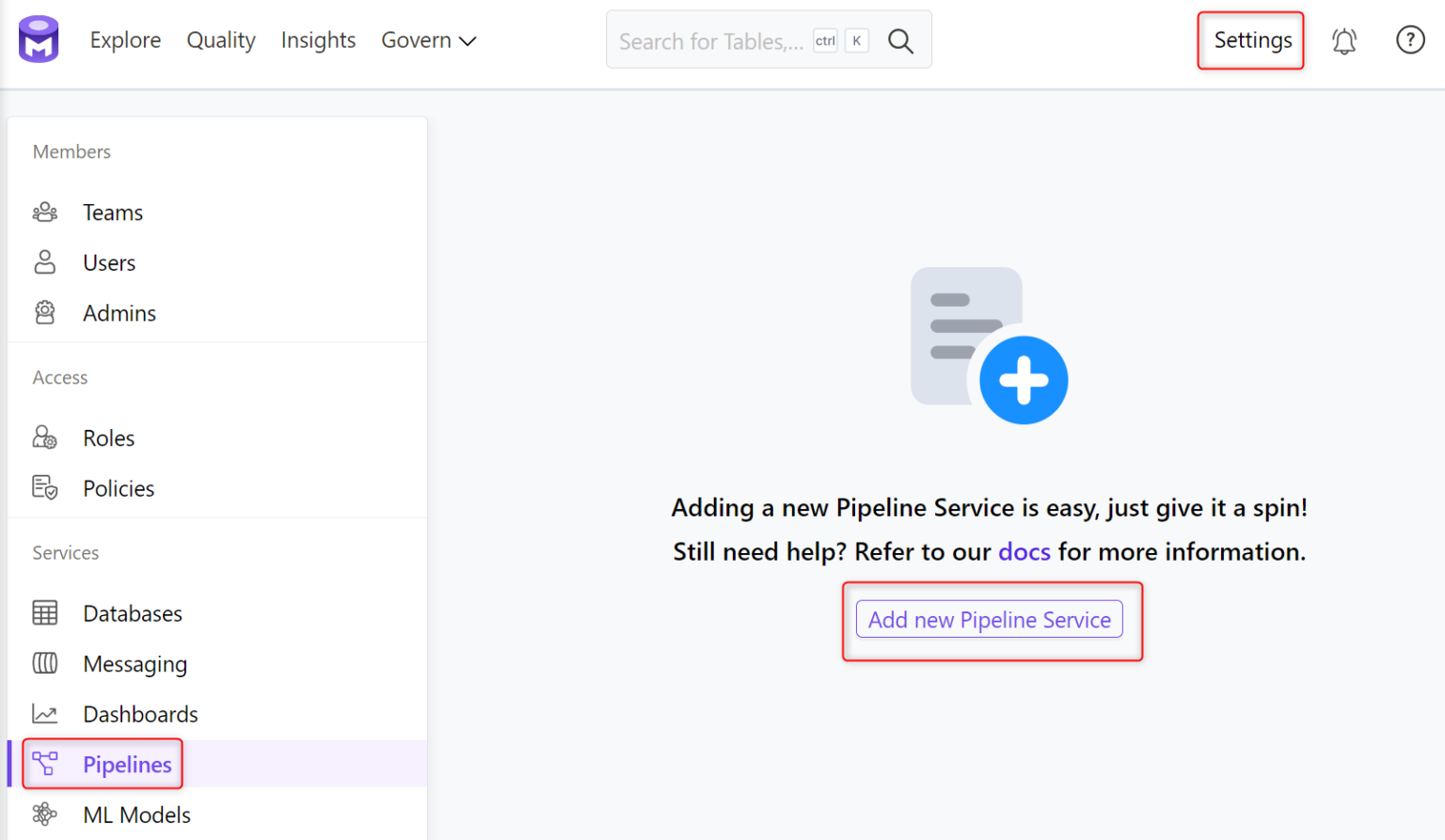Click the OpenMetadata logo
The width and height of the screenshot is (1445, 840).
(x=38, y=40)
